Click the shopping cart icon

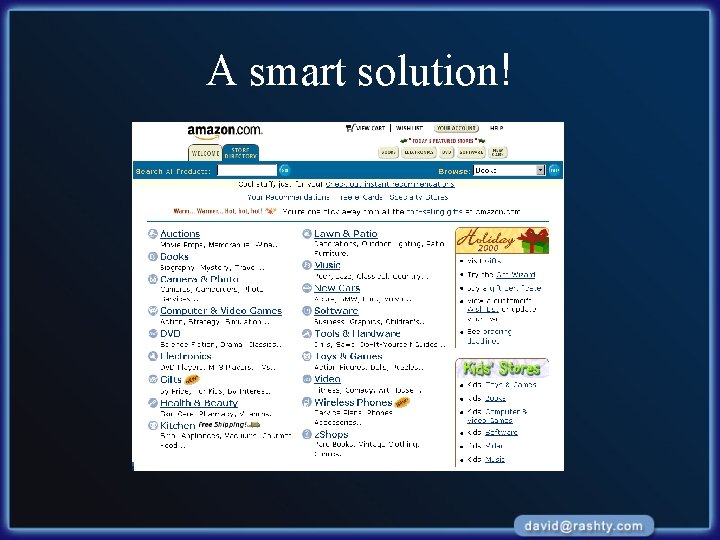coord(349,128)
